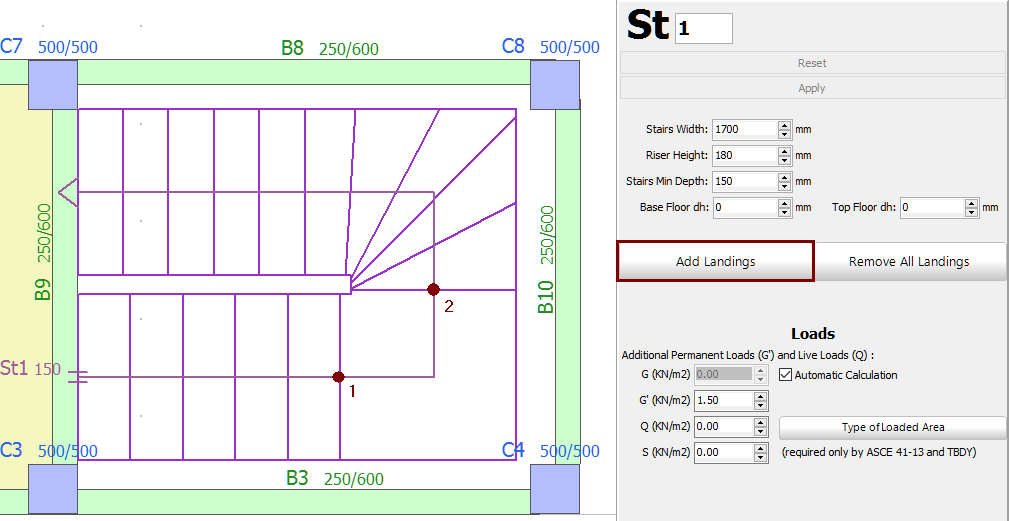Image resolution: width=1009 pixels, height=521 pixels.
Task: Decrease the S load value
Action: pyautogui.click(x=760, y=457)
